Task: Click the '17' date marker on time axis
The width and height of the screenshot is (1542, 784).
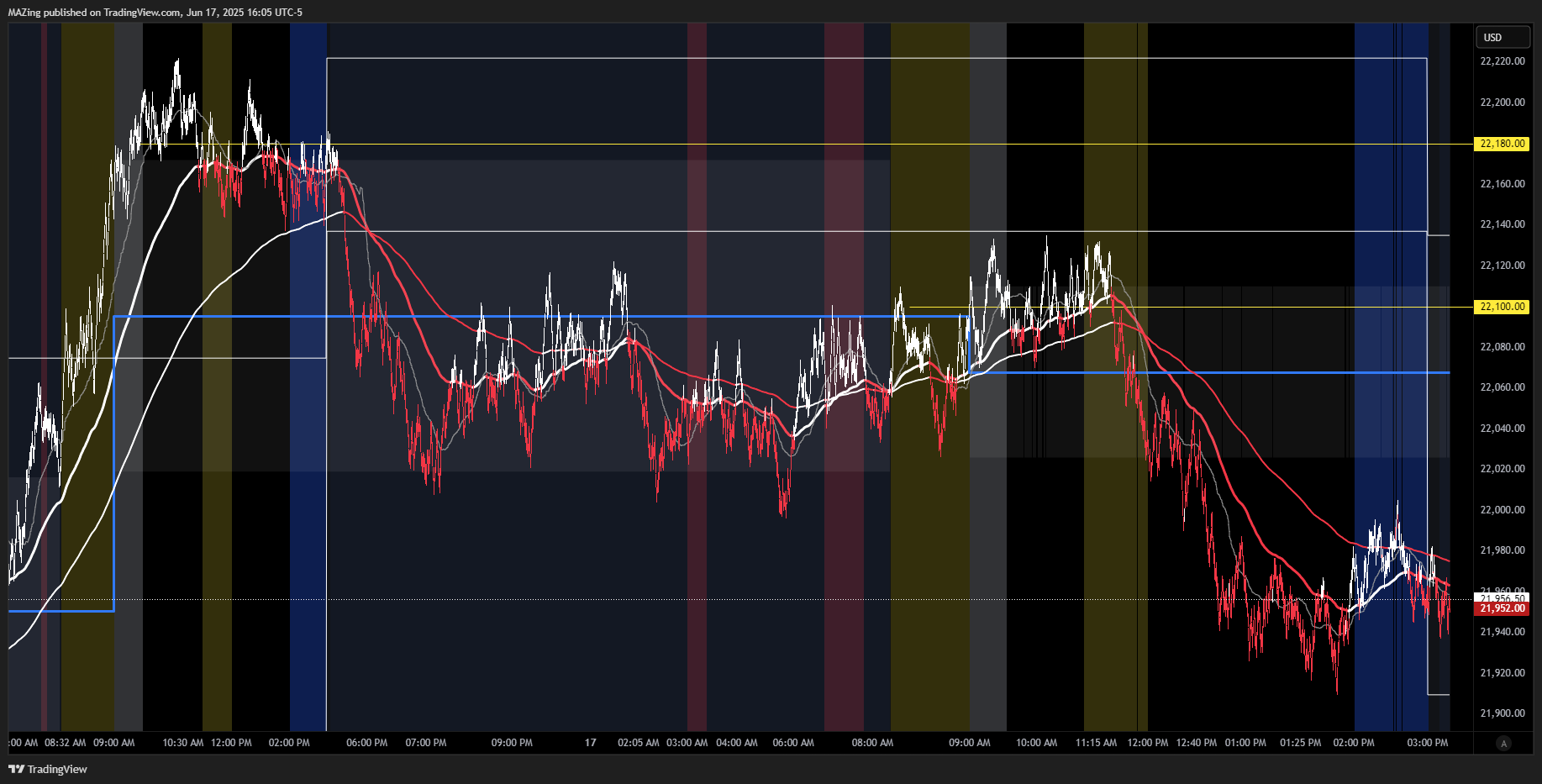Action: (591, 743)
